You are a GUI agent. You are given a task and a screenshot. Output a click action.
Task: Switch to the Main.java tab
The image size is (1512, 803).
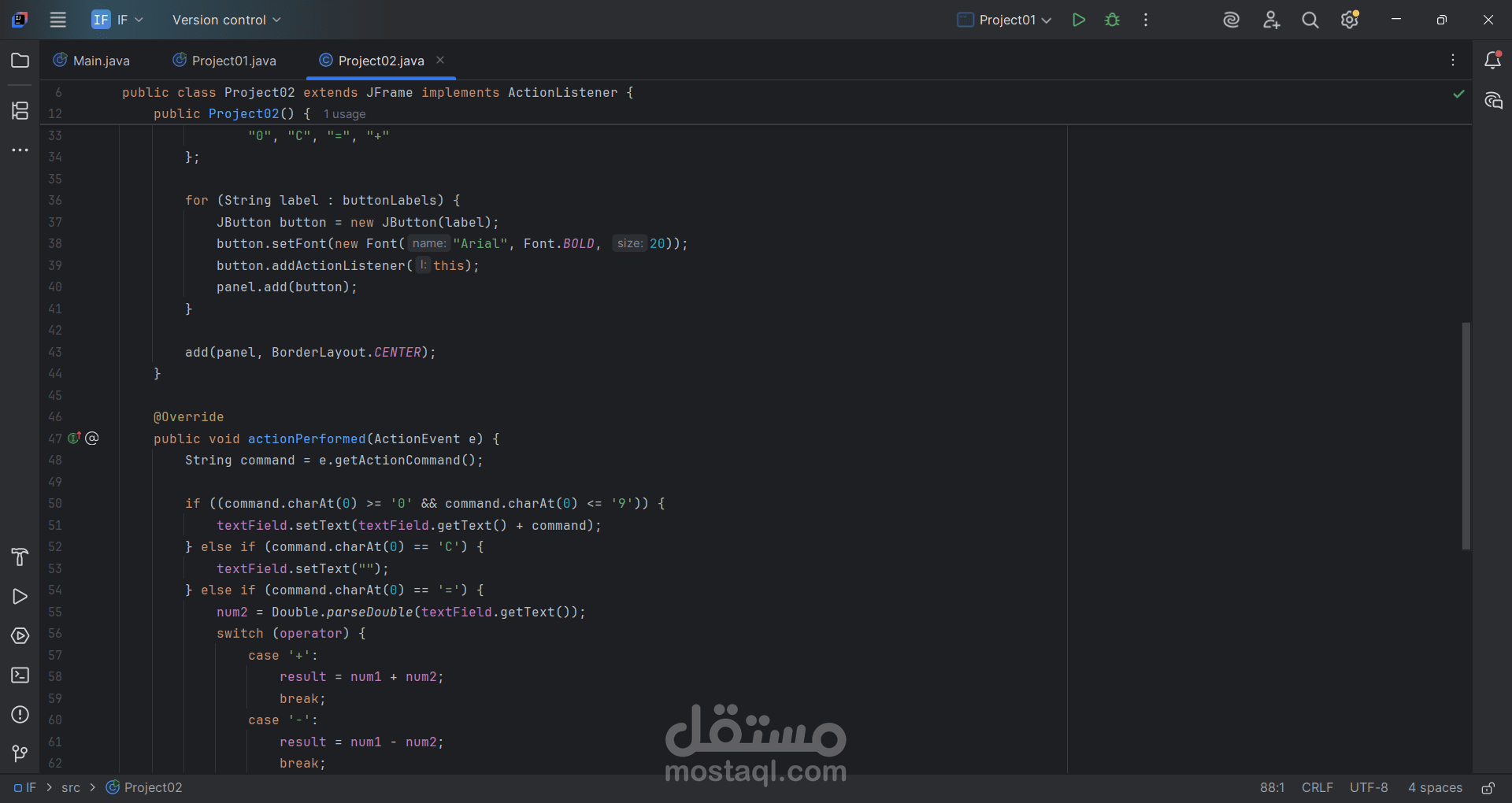tap(91, 61)
